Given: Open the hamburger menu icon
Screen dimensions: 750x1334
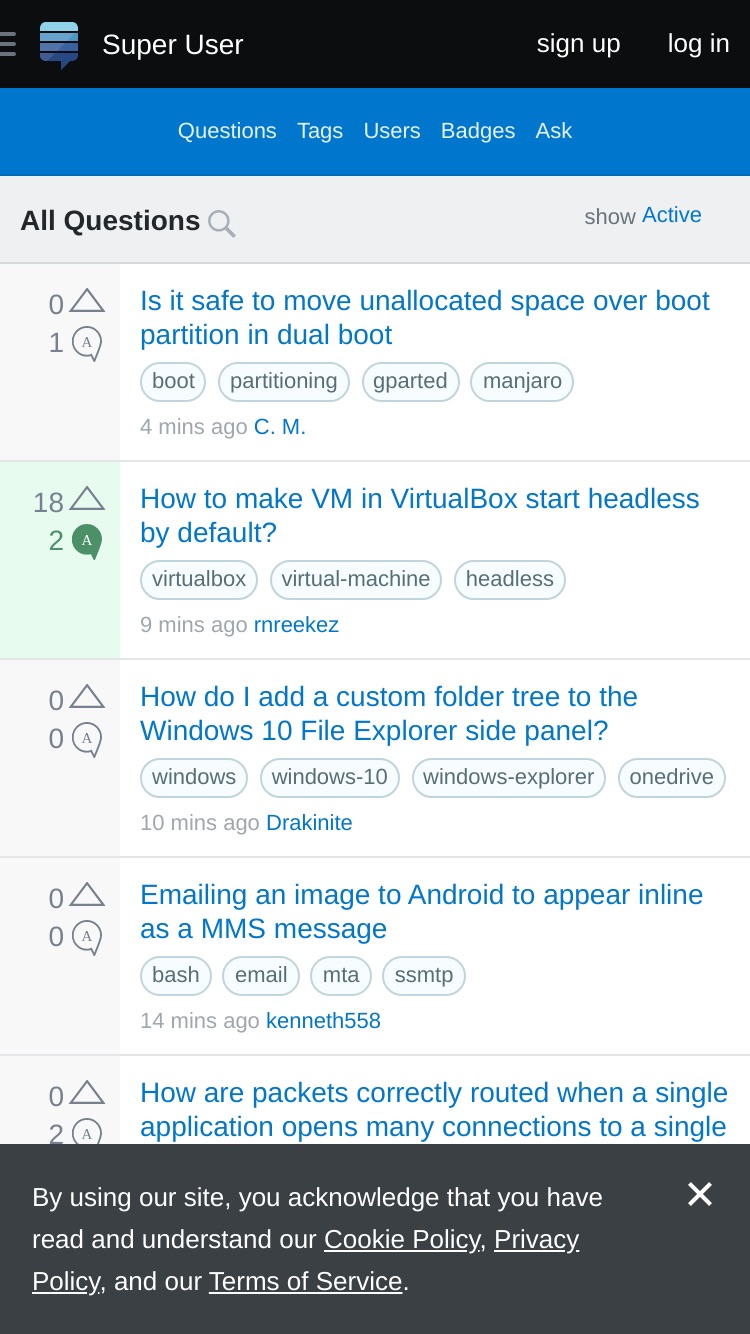Looking at the screenshot, I should 7,44.
